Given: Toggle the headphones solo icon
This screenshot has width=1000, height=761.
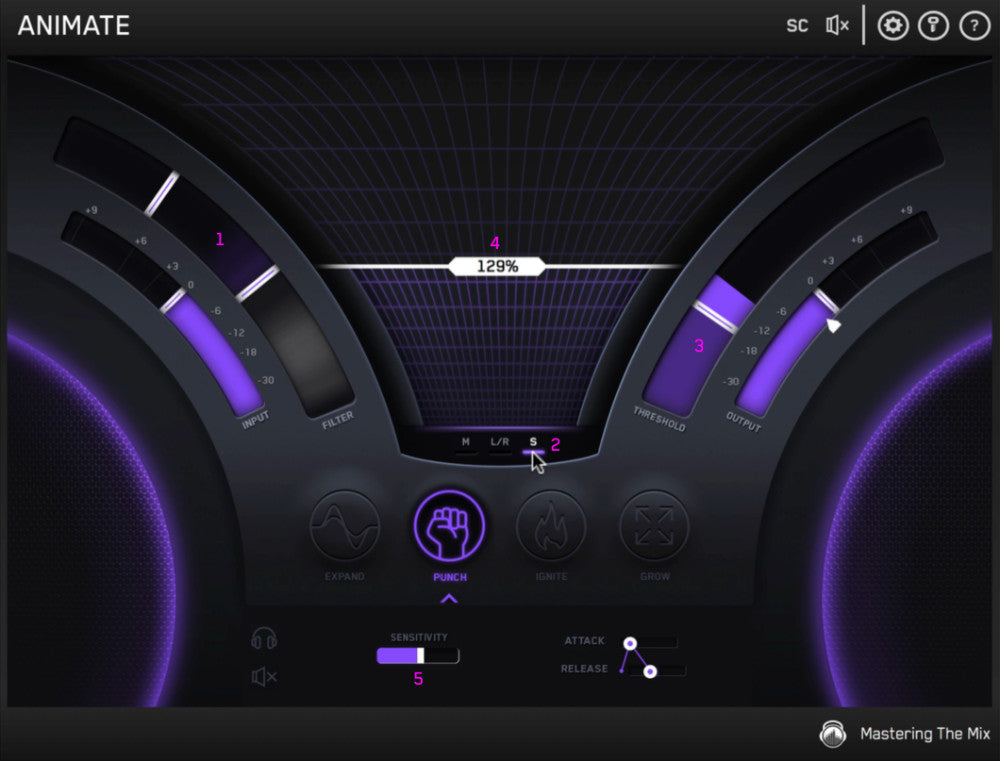Looking at the screenshot, I should pyautogui.click(x=264, y=638).
